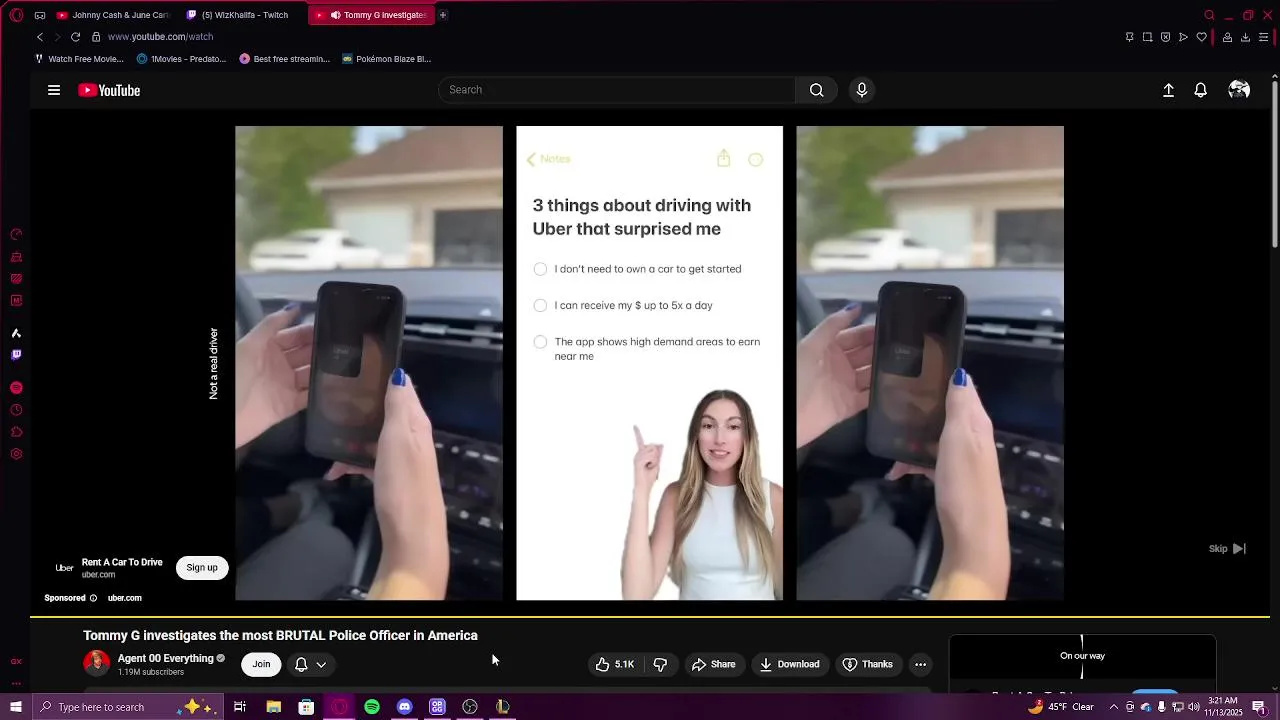Open the Sponsored info icon
The image size is (1280, 720).
[93, 598]
